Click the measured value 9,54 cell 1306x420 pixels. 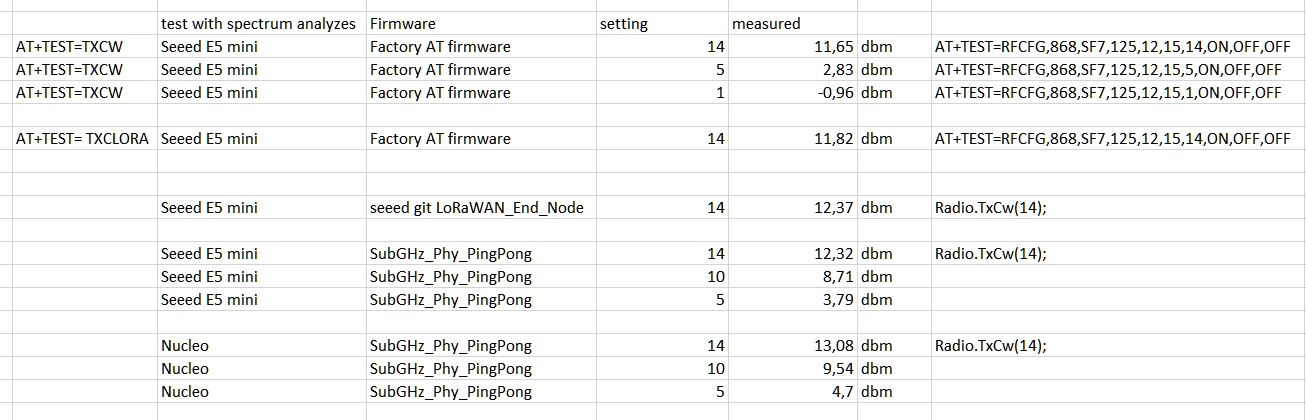pos(793,369)
